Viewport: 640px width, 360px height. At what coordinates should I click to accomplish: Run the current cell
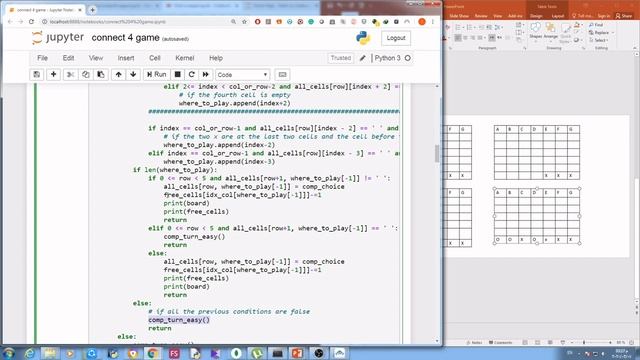click(157, 75)
